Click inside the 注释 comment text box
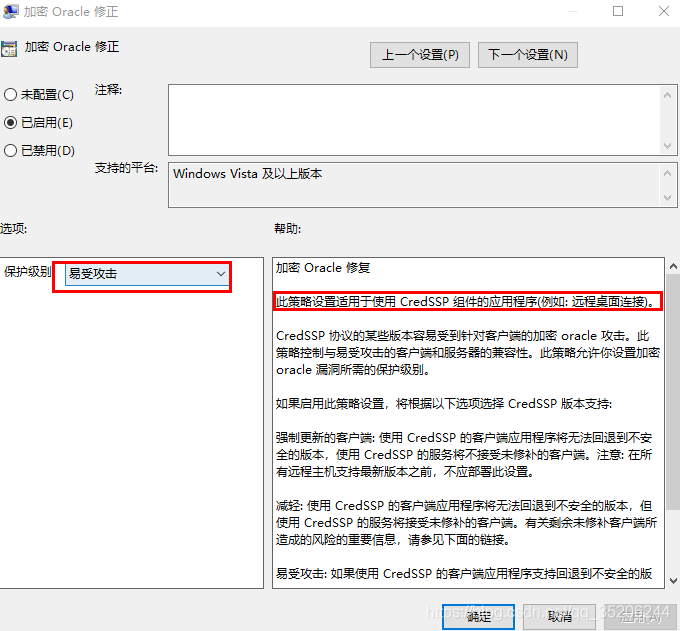 (x=410, y=118)
